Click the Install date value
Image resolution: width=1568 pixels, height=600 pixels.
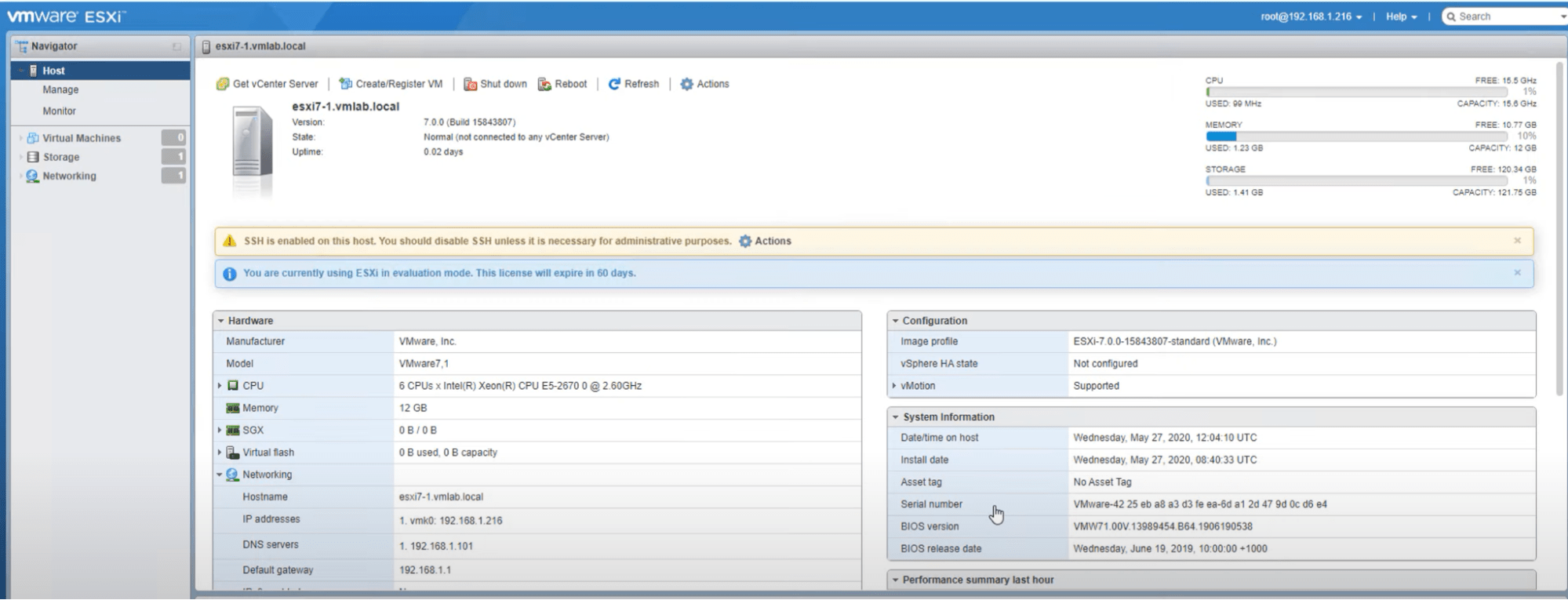tap(1165, 460)
